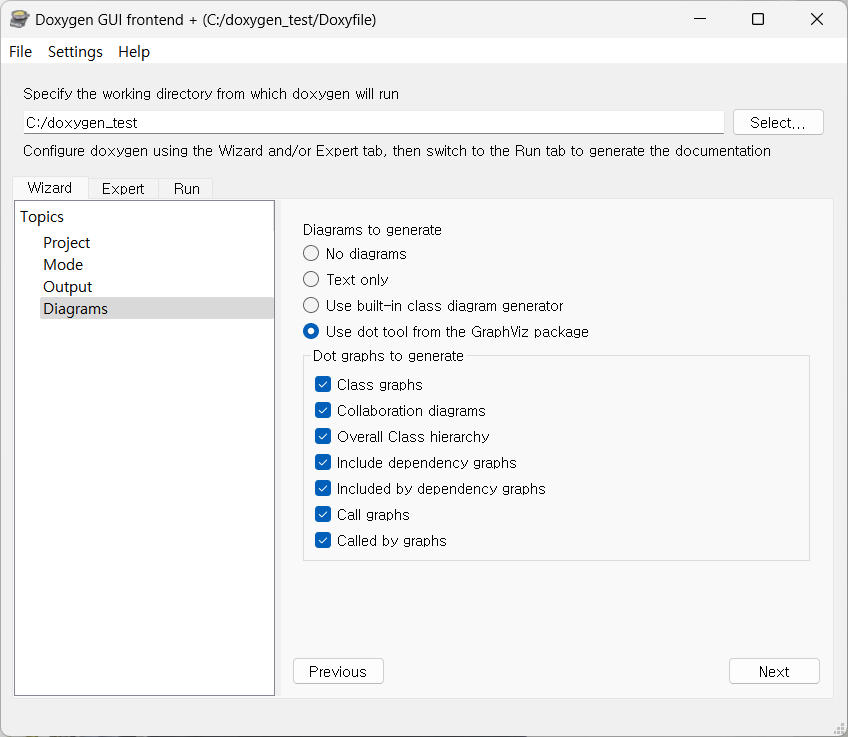The height and width of the screenshot is (737, 848).
Task: Toggle Included by dependency graphs checkbox
Action: pos(323,488)
